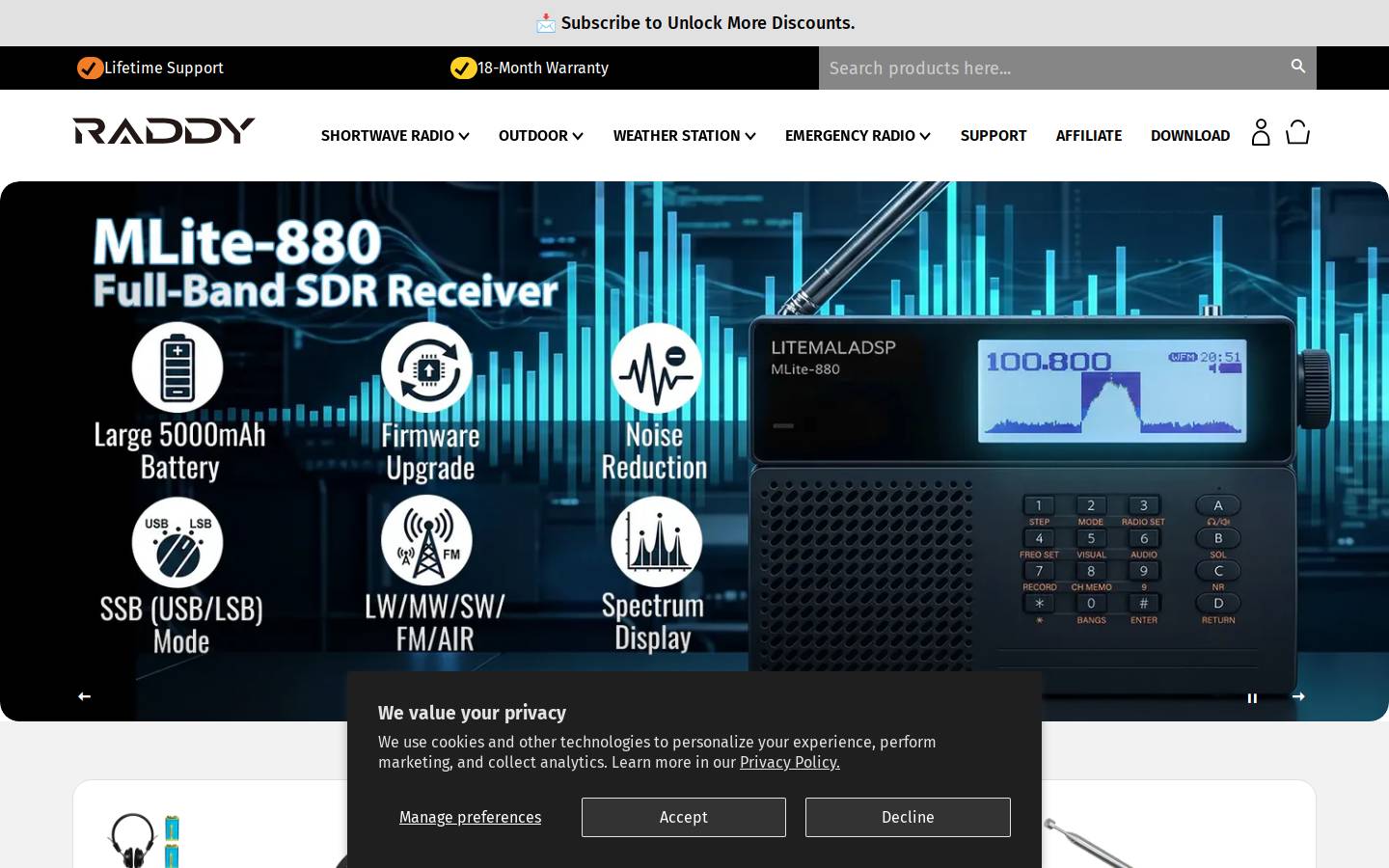This screenshot has height=868, width=1389.
Task: Click the LW/MW/SW/FM/AIR tower icon
Action: tap(426, 541)
